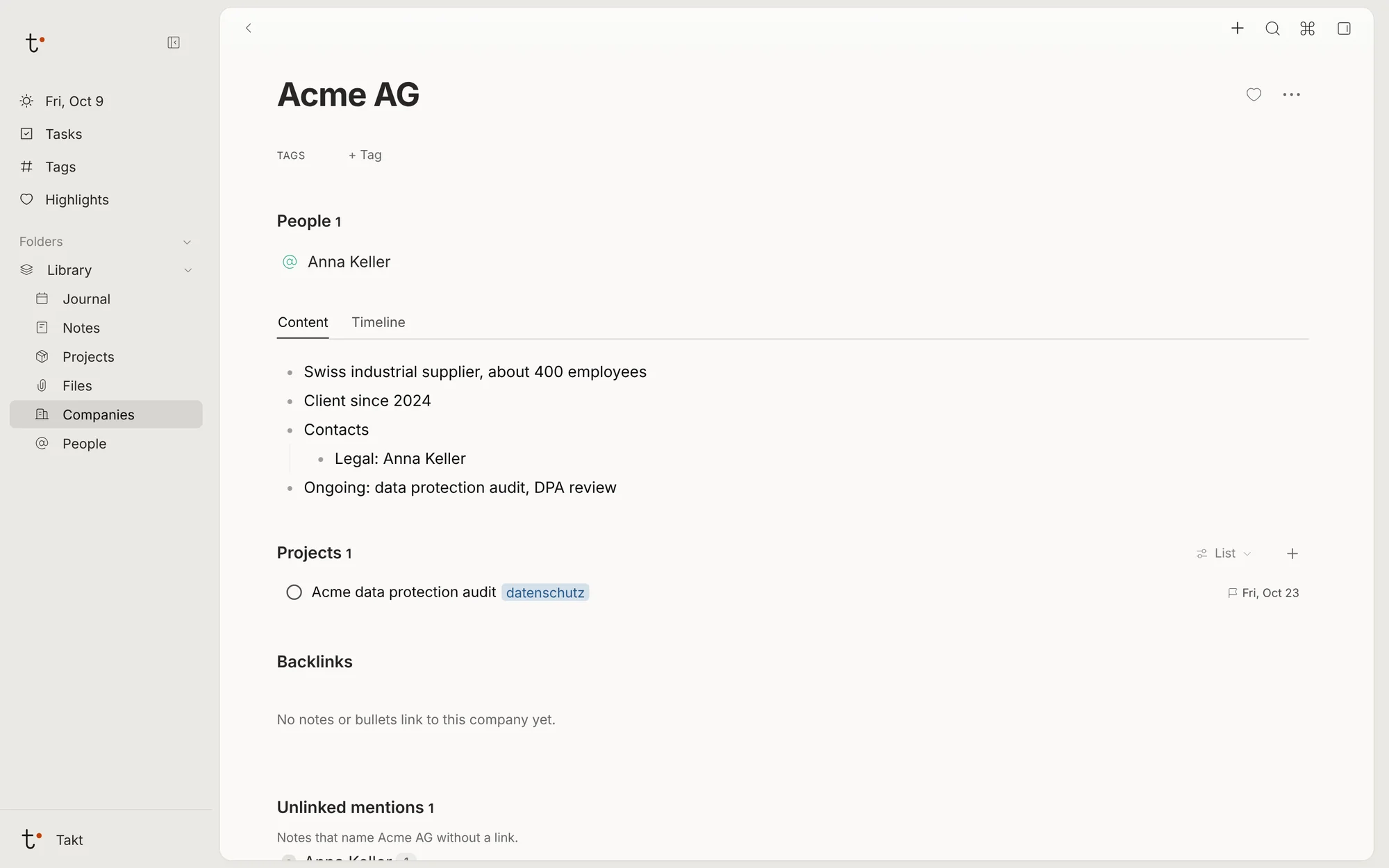Highlight Acme AG with heart icon

(x=1254, y=94)
